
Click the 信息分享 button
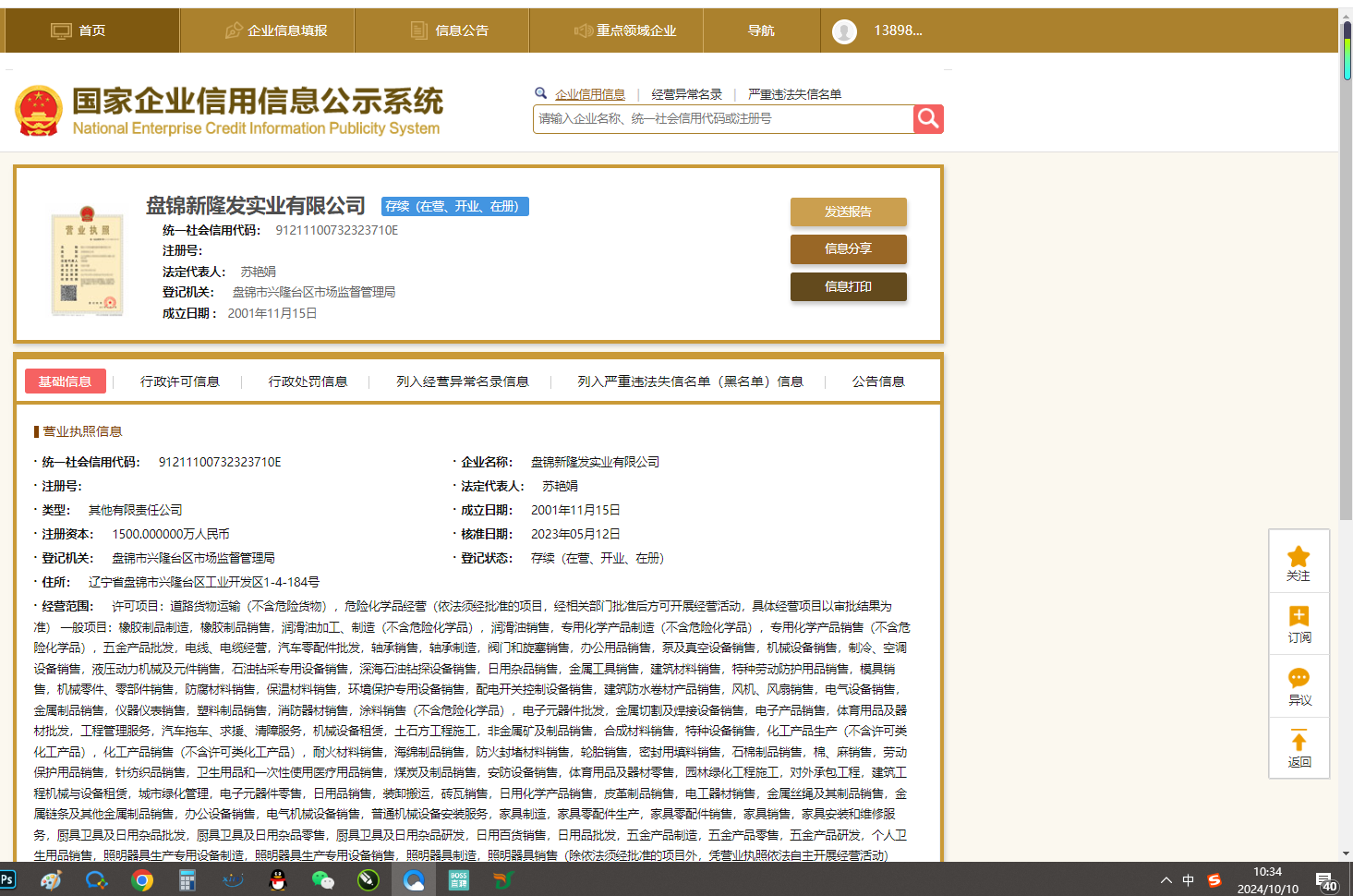(848, 248)
